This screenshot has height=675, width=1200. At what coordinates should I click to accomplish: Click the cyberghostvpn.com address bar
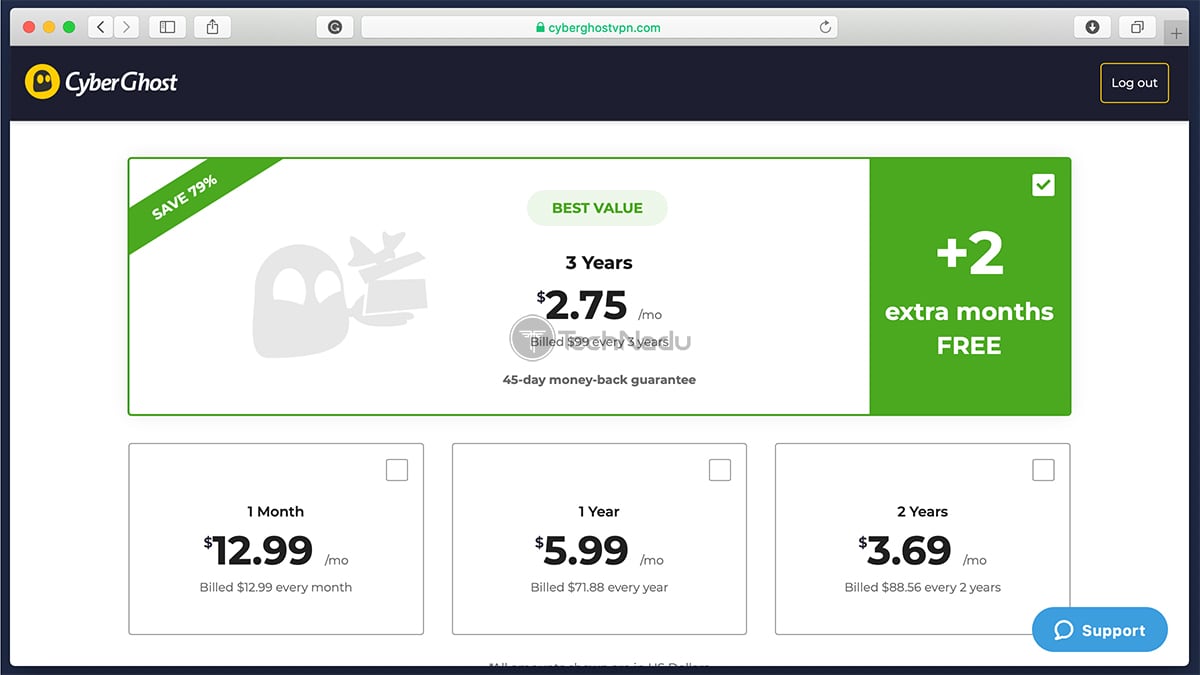click(x=599, y=27)
